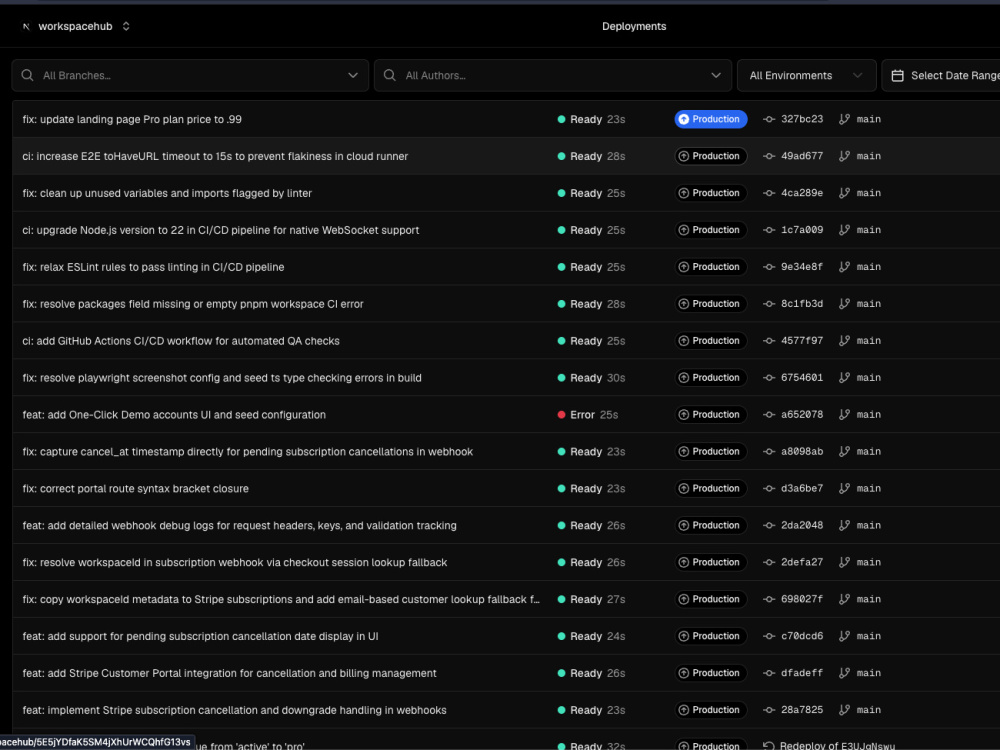Image resolution: width=1000 pixels, height=750 pixels.
Task: Click the Error status text for a652078
Action: [582, 415]
